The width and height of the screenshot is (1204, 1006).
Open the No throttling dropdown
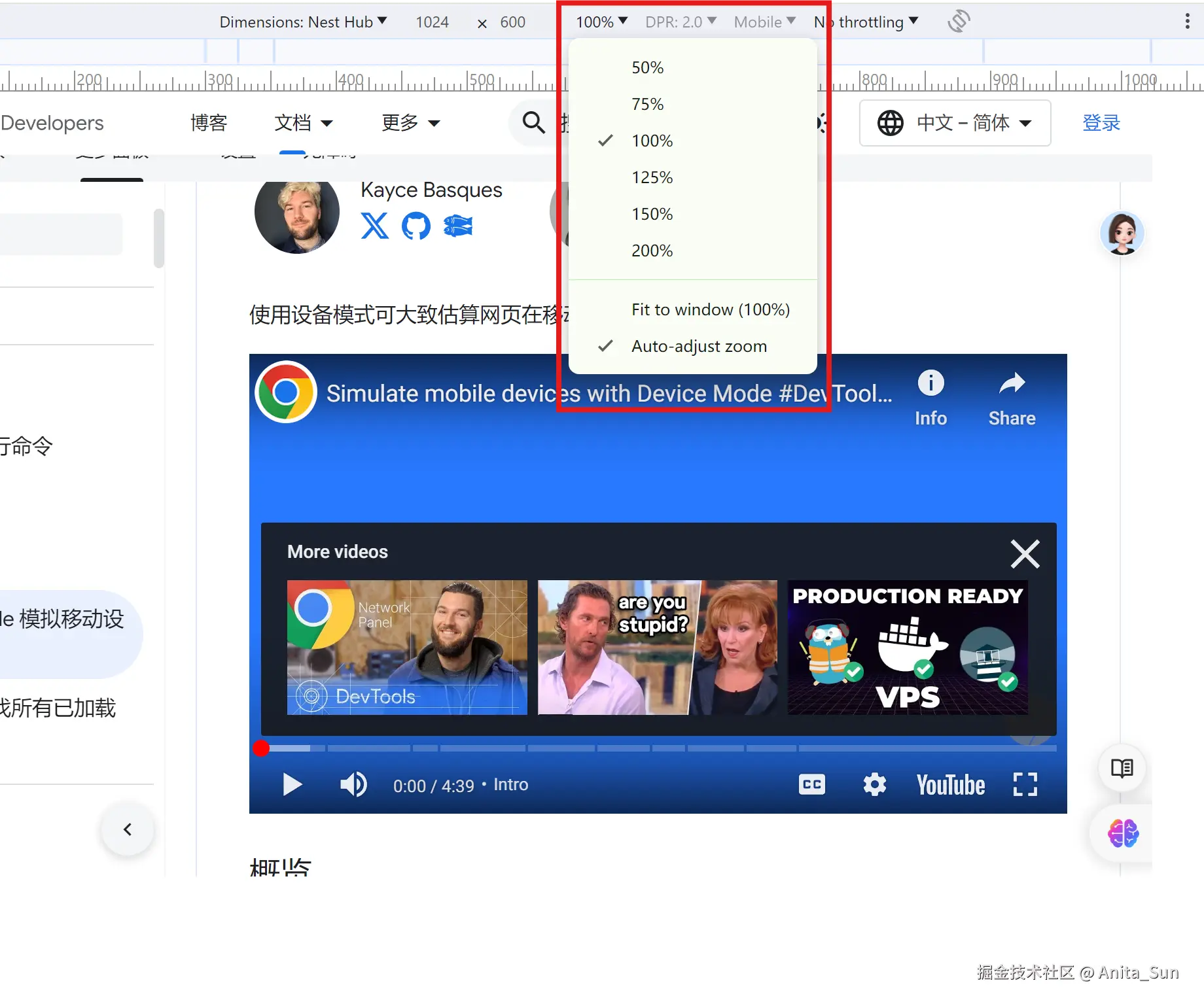pyautogui.click(x=866, y=22)
